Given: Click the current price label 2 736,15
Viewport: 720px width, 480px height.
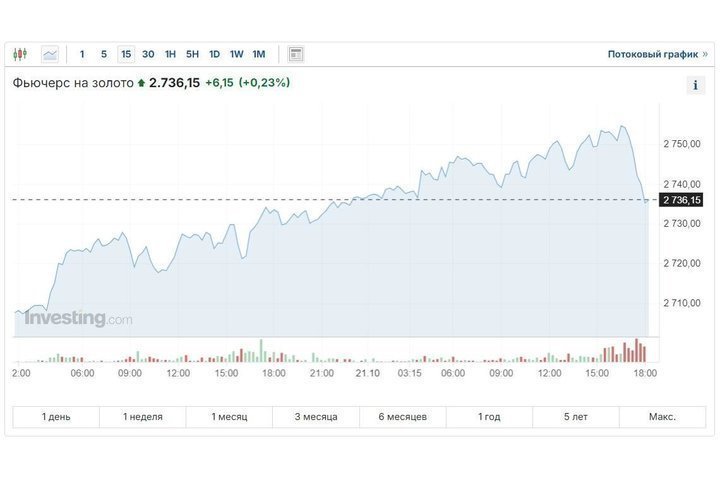Looking at the screenshot, I should 682,200.
